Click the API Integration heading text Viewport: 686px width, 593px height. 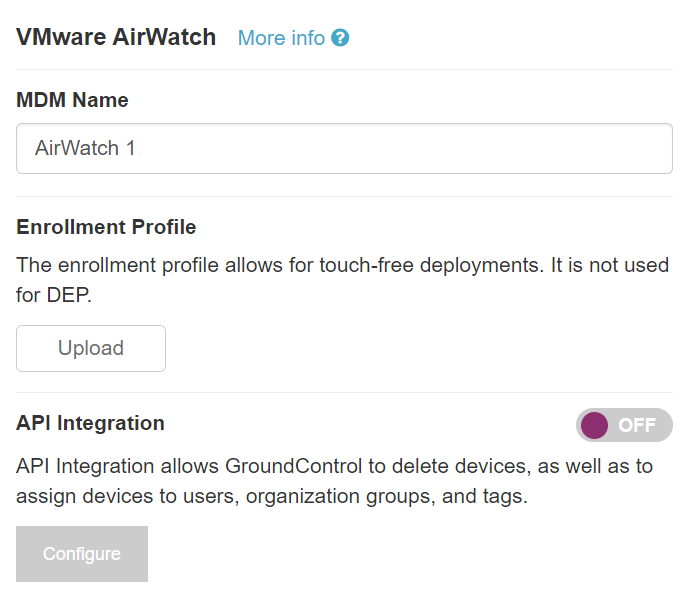pyautogui.click(x=90, y=423)
